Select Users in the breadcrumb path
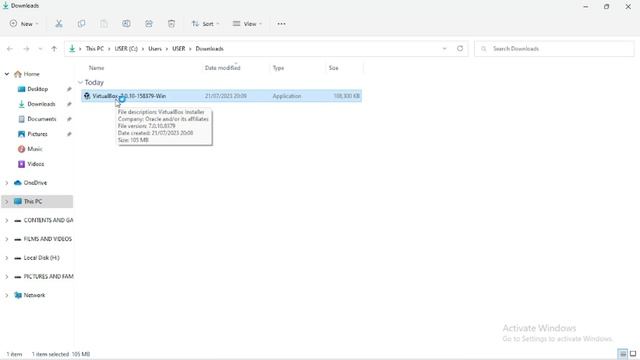 click(155, 49)
